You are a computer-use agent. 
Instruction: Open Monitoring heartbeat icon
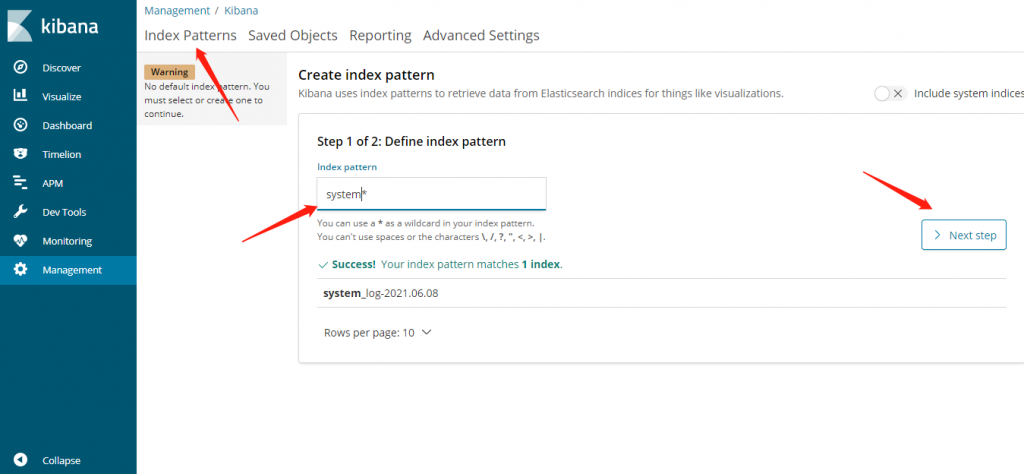click(x=20, y=241)
